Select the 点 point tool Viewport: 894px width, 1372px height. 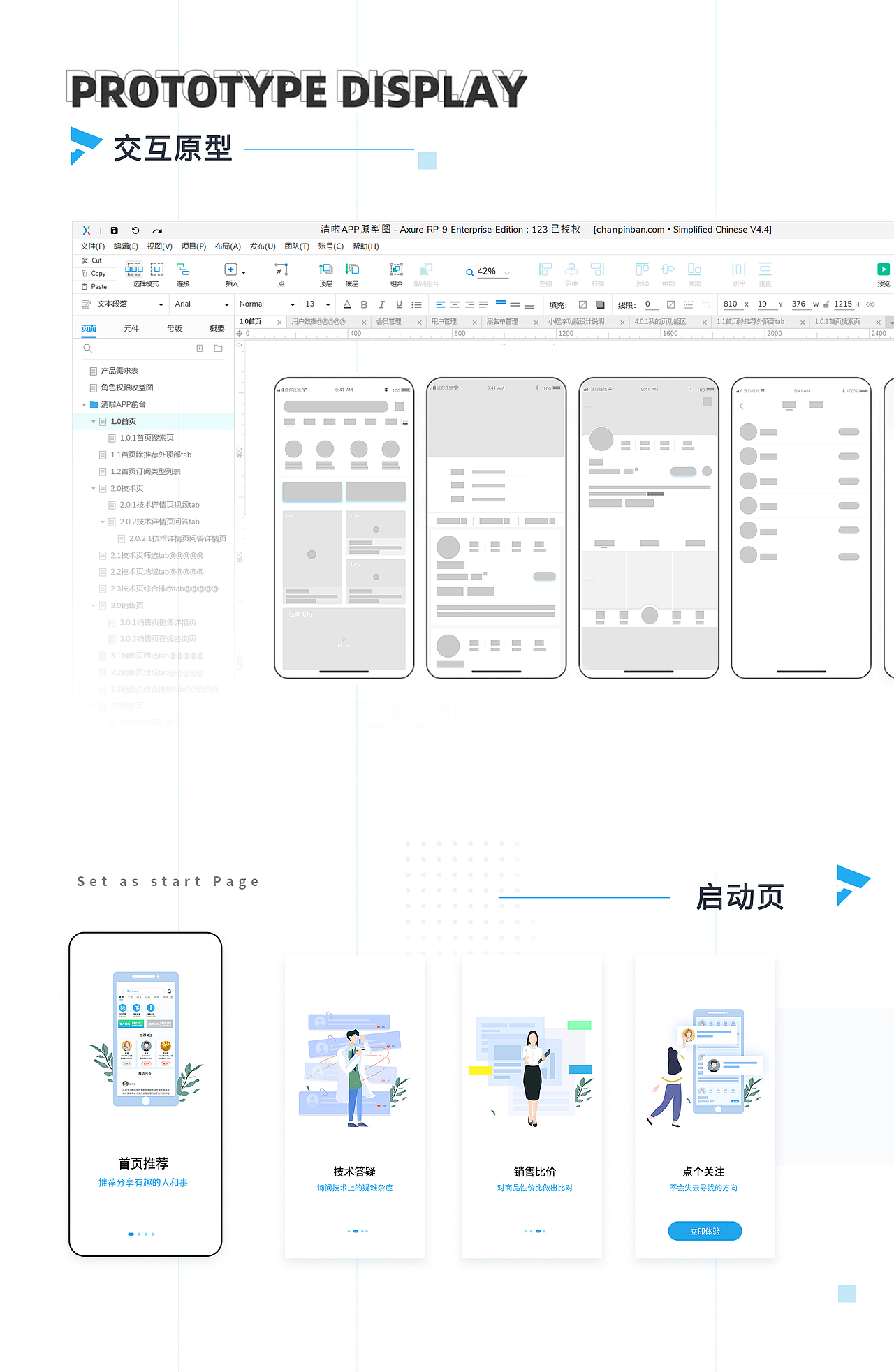[x=281, y=269]
